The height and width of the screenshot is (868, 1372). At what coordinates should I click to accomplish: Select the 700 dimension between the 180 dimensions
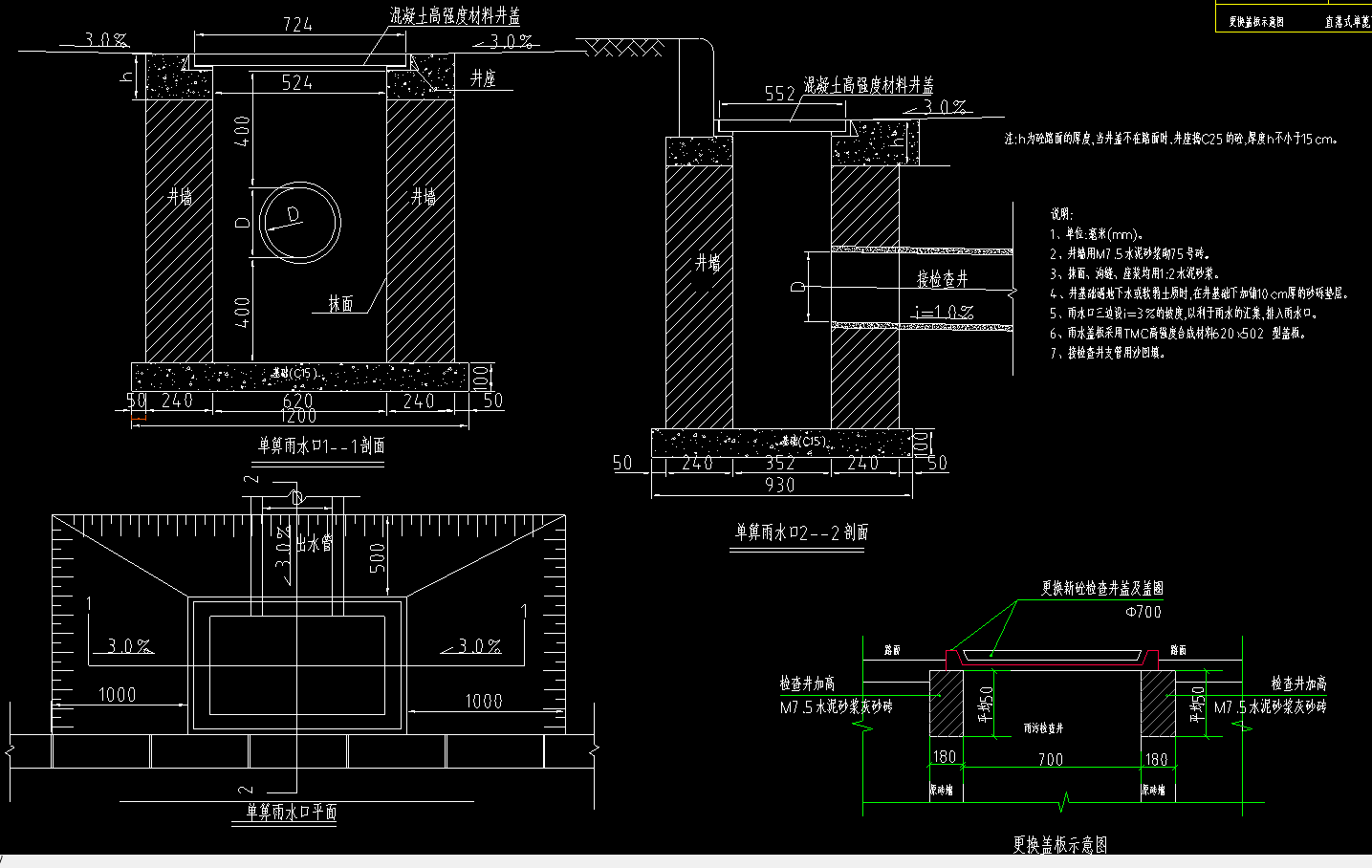coord(1050,760)
